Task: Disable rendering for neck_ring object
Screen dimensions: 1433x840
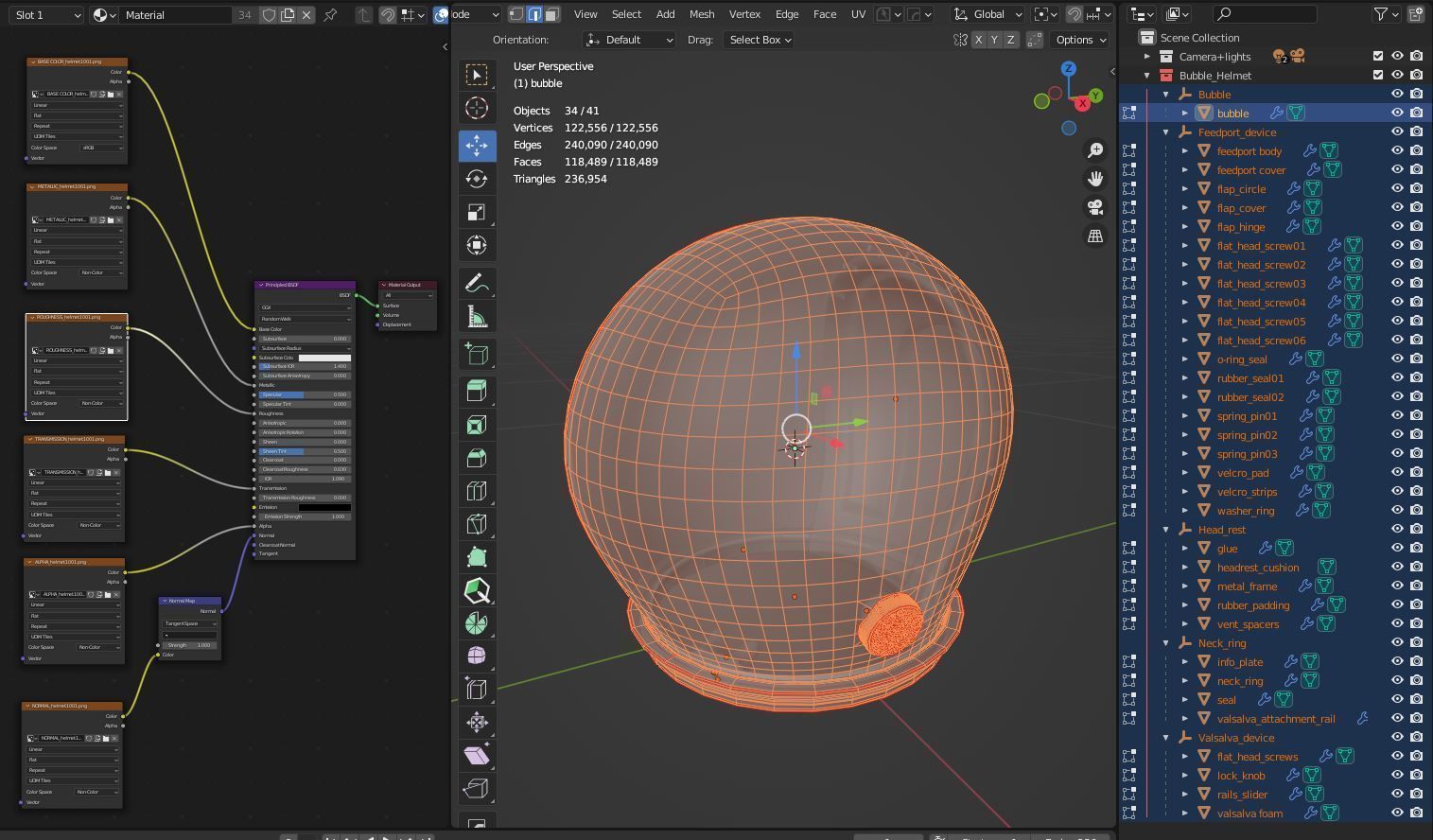Action: [1416, 680]
